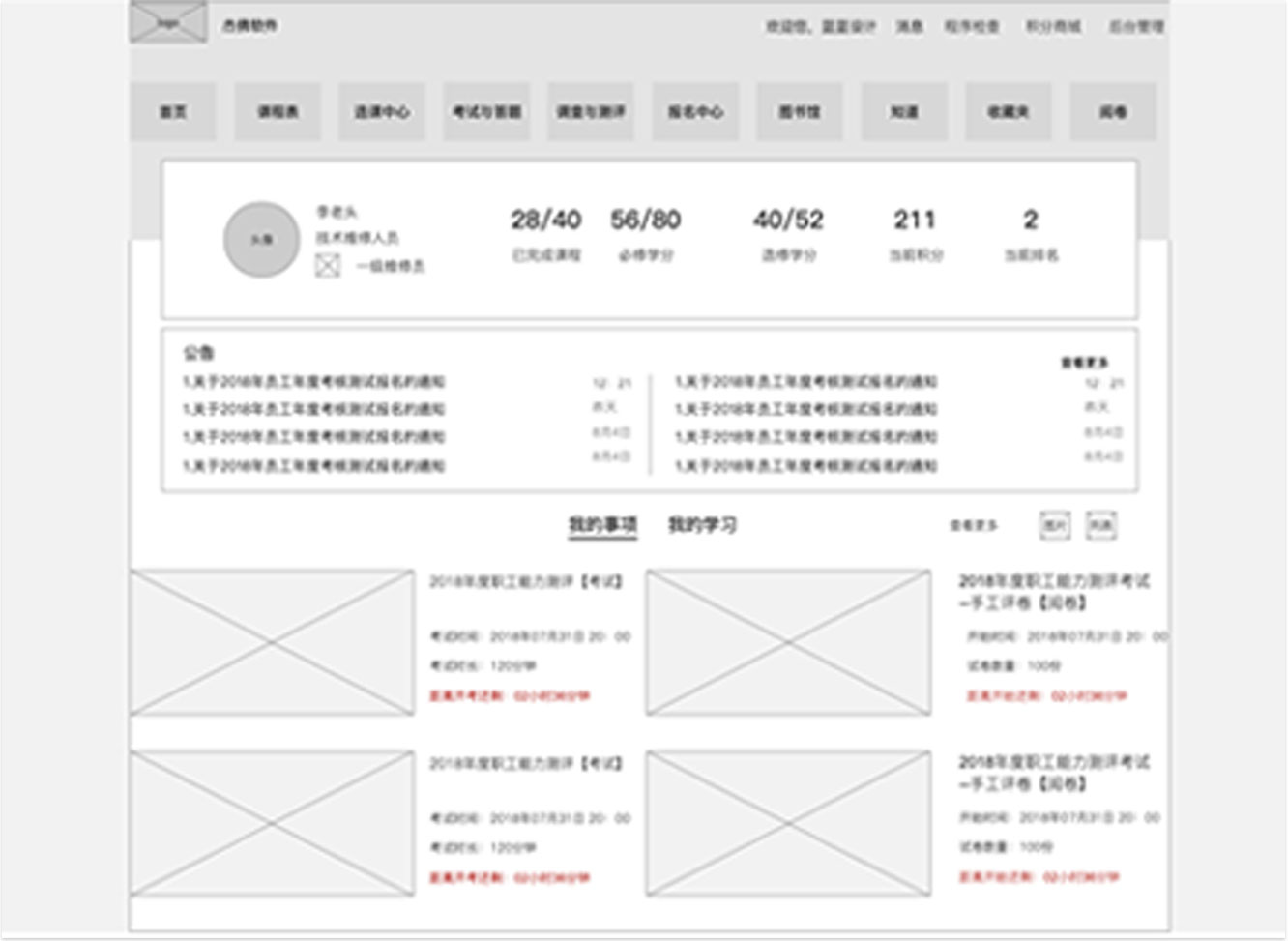
Task: Go to the 首页 tab
Action: coord(172,111)
